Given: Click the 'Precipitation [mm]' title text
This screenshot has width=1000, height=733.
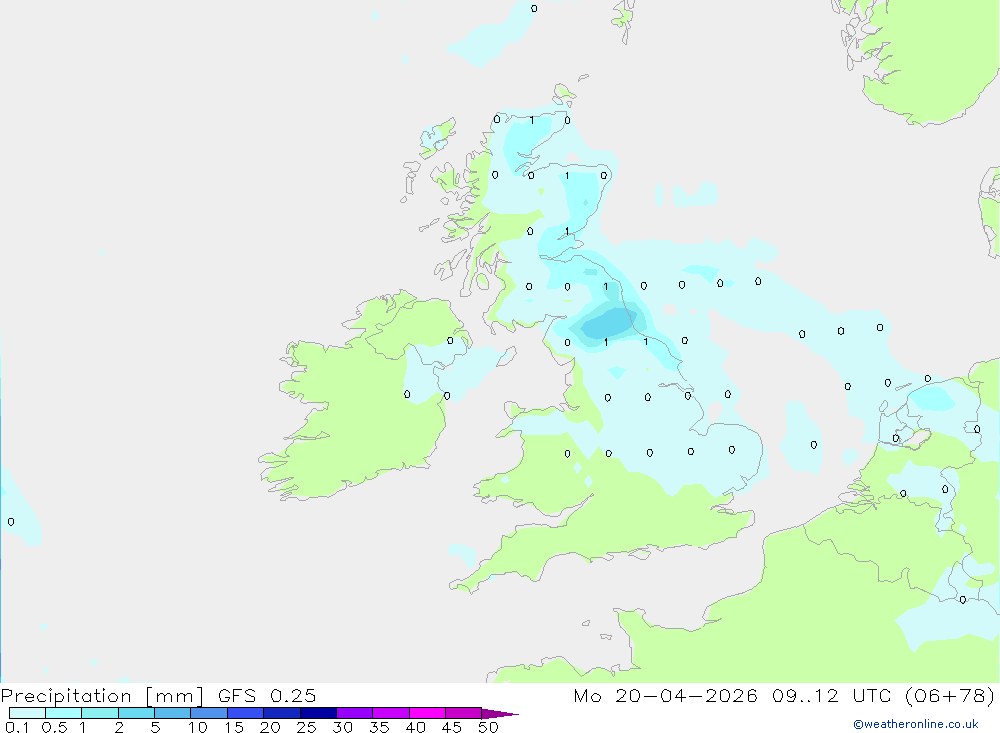Looking at the screenshot, I should [x=102, y=696].
